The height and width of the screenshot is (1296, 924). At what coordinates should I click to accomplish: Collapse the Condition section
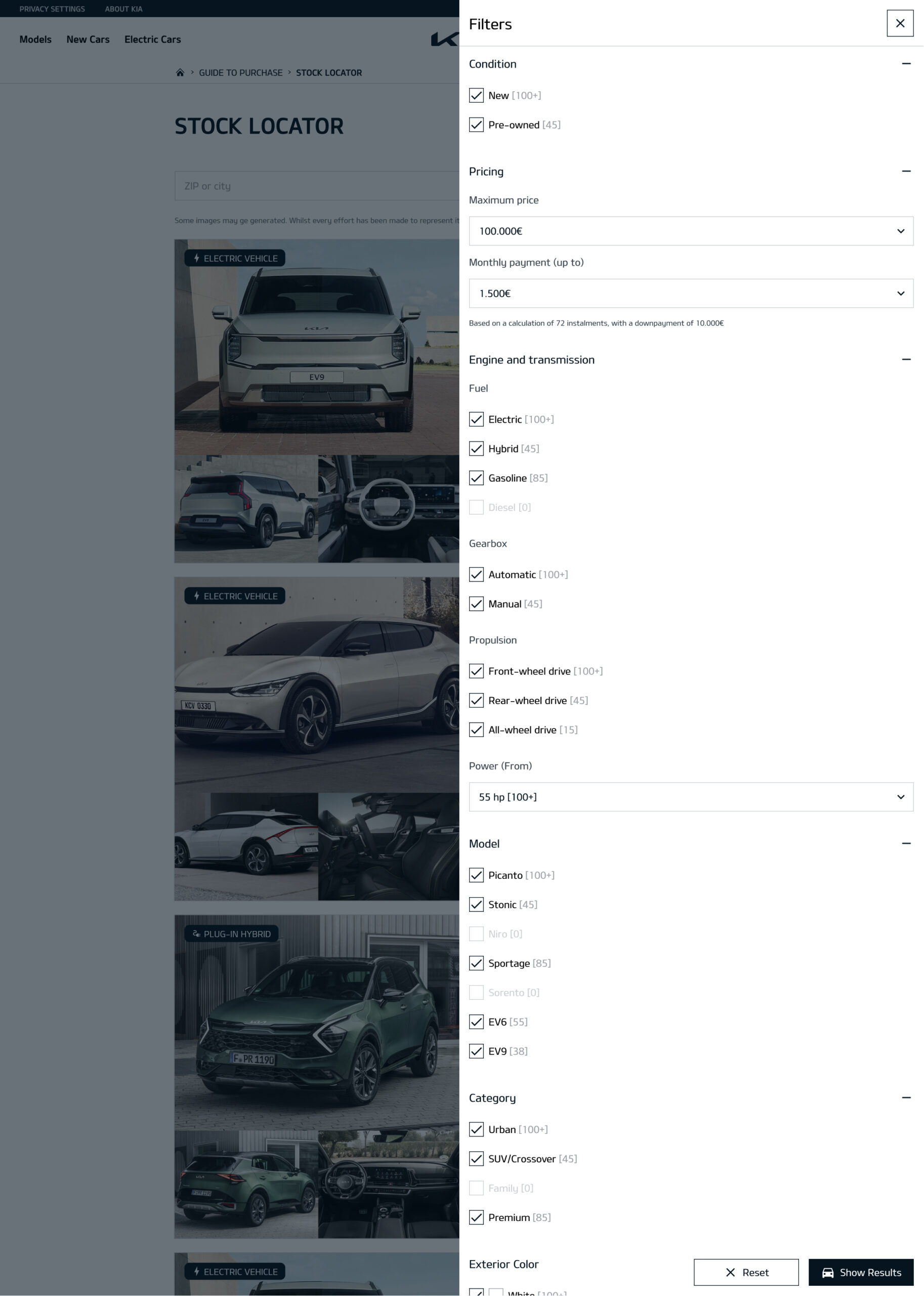906,64
